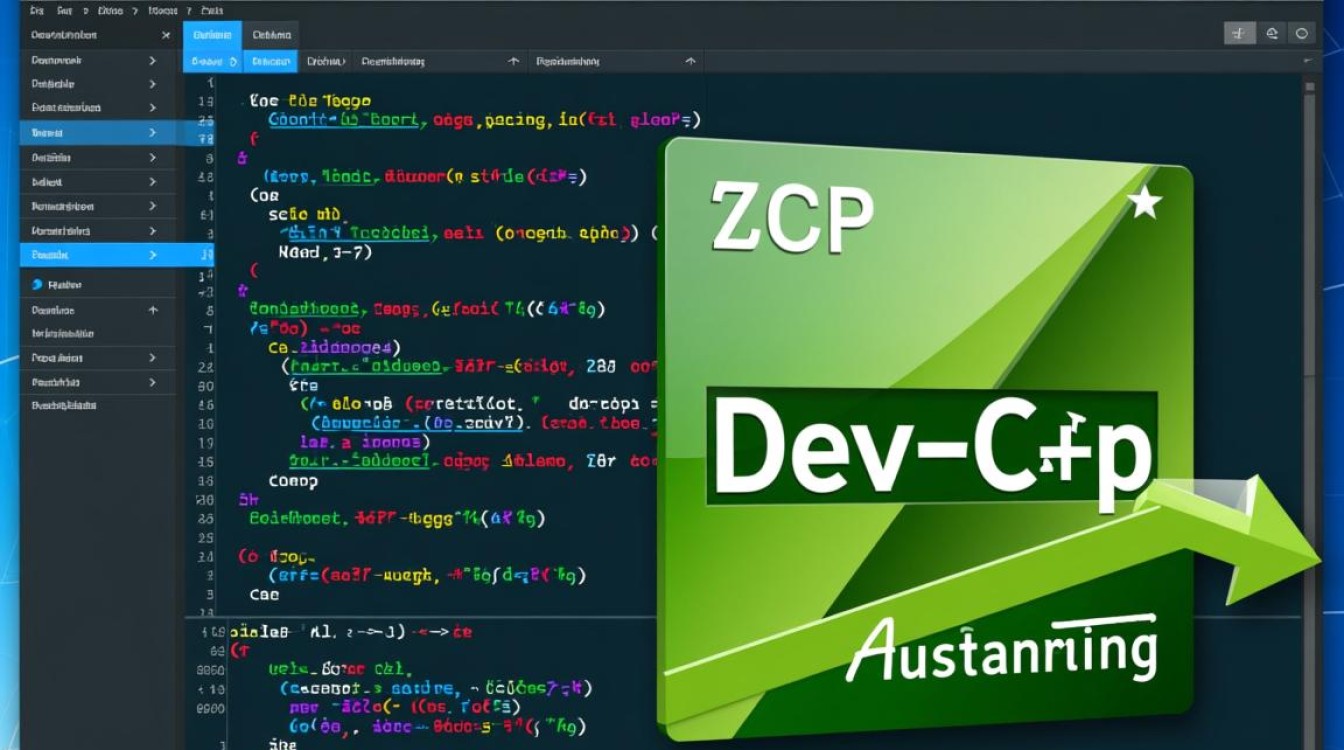Click the blue circular icon in the left sidebar

[x=38, y=285]
